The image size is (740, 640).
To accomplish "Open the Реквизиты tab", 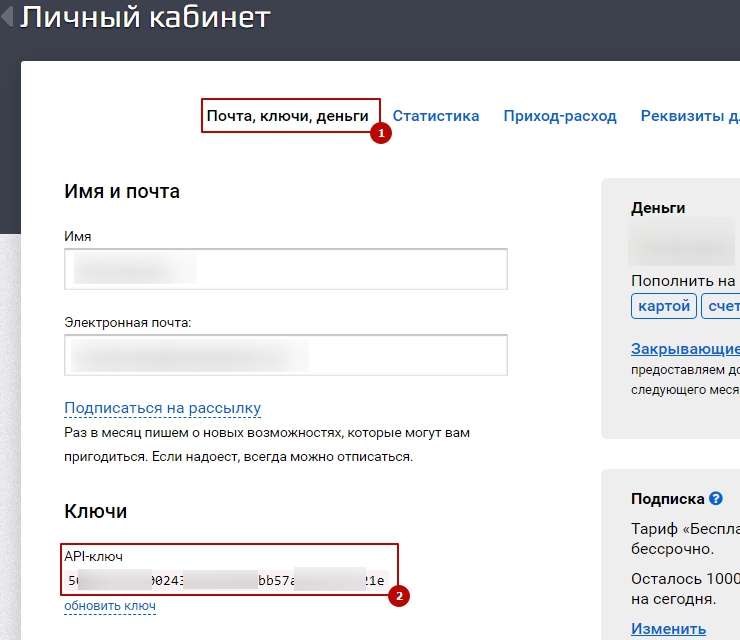I will click(690, 116).
